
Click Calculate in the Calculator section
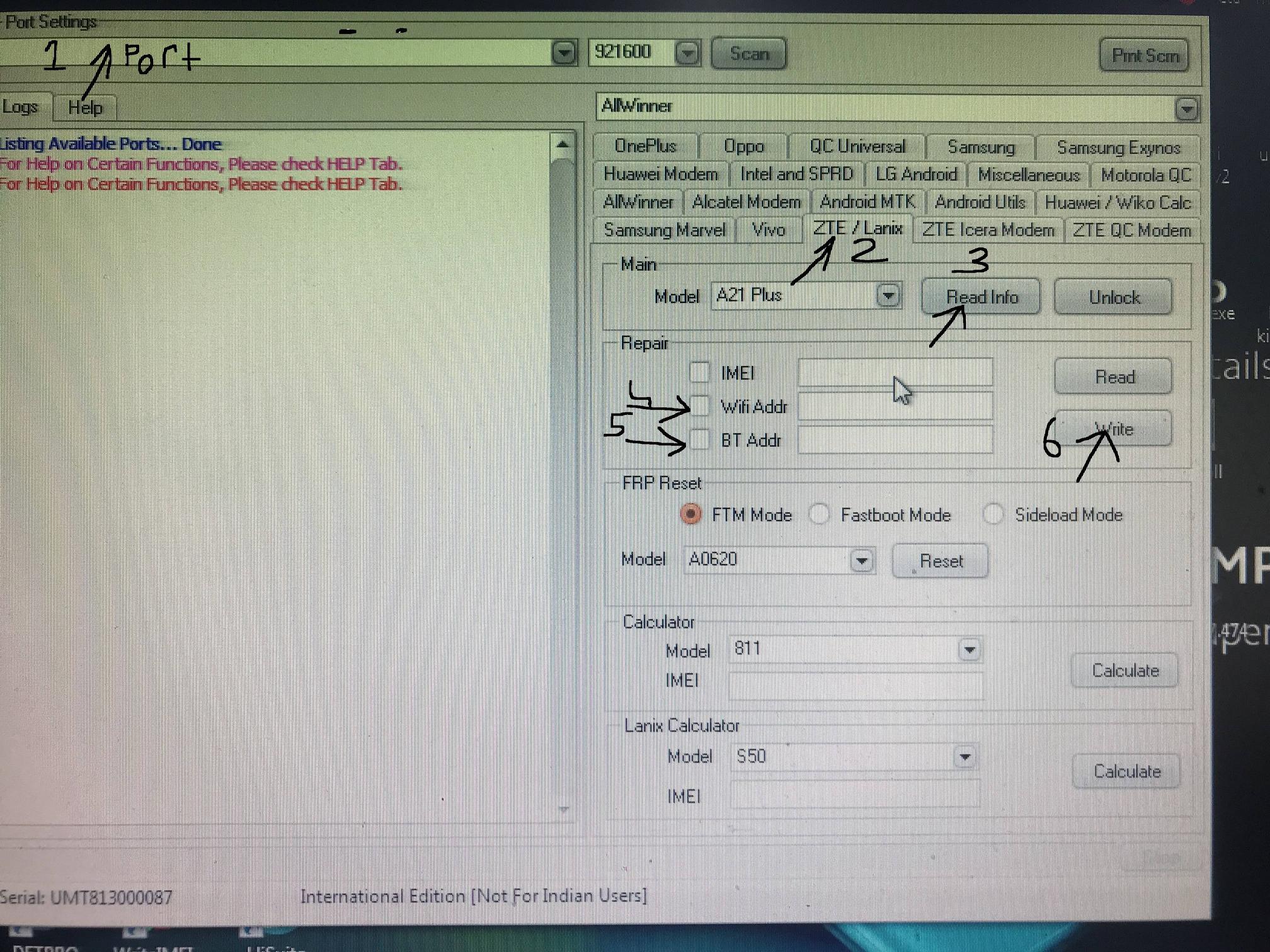coord(1125,671)
